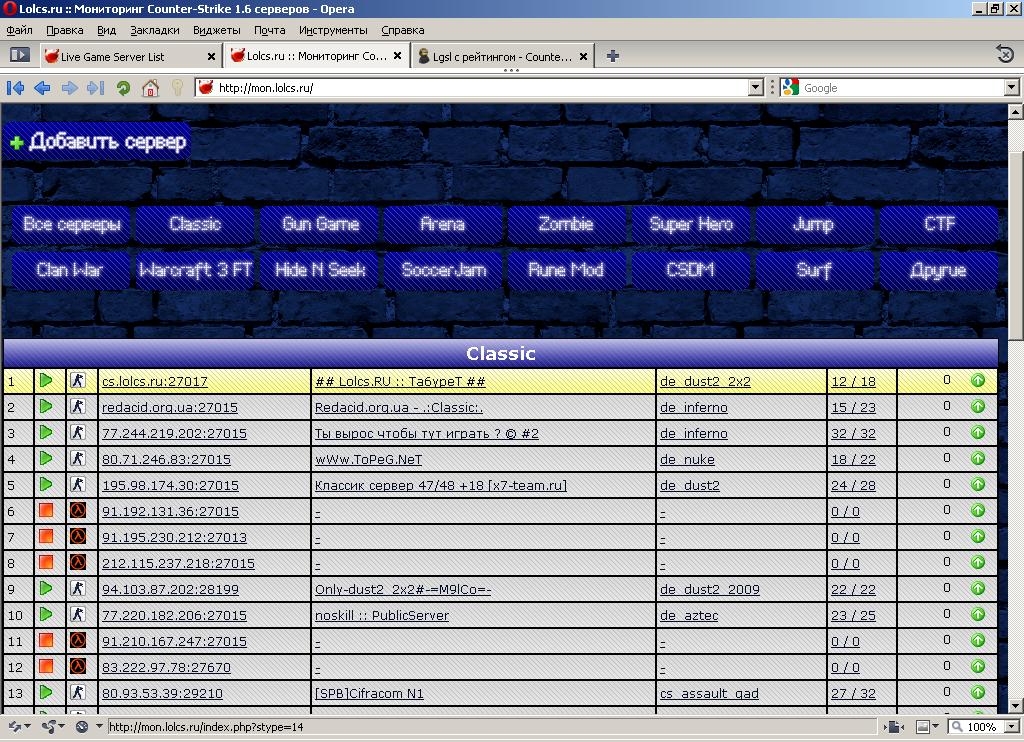1024x742 pixels.
Task: Click Half-Life icon for 91.195.230.212 row
Action: [78, 536]
